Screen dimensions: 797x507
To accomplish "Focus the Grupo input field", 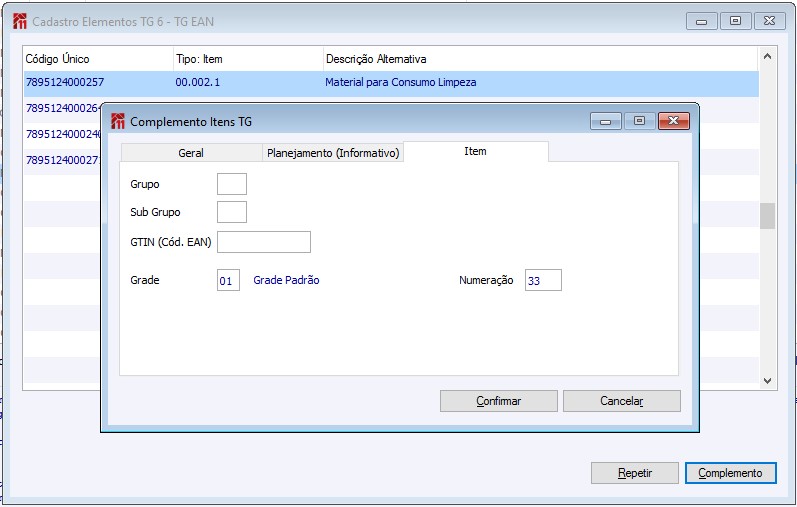I will click(x=232, y=184).
